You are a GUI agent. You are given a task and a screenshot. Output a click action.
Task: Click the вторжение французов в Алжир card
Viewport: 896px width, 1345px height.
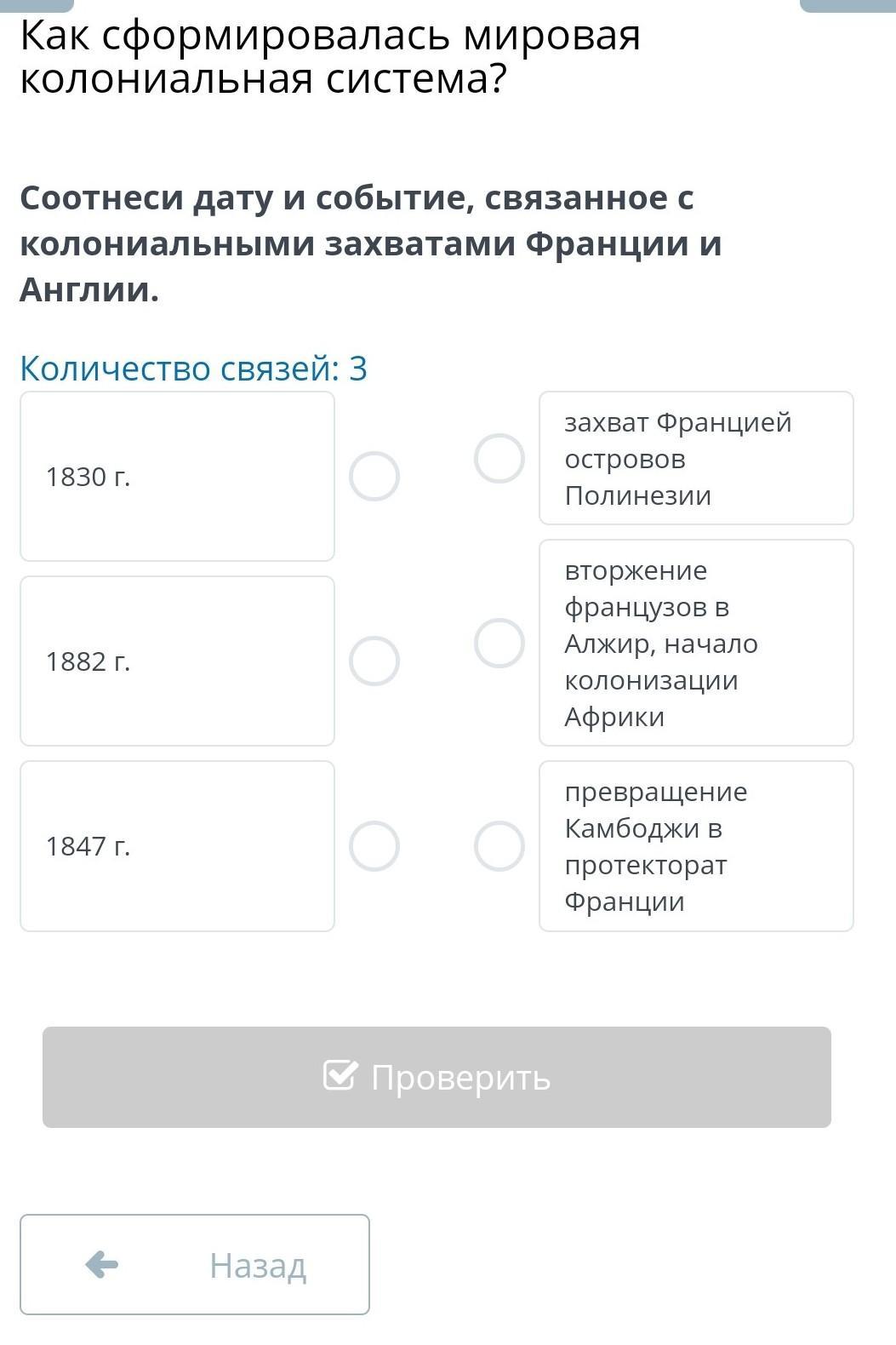(696, 644)
